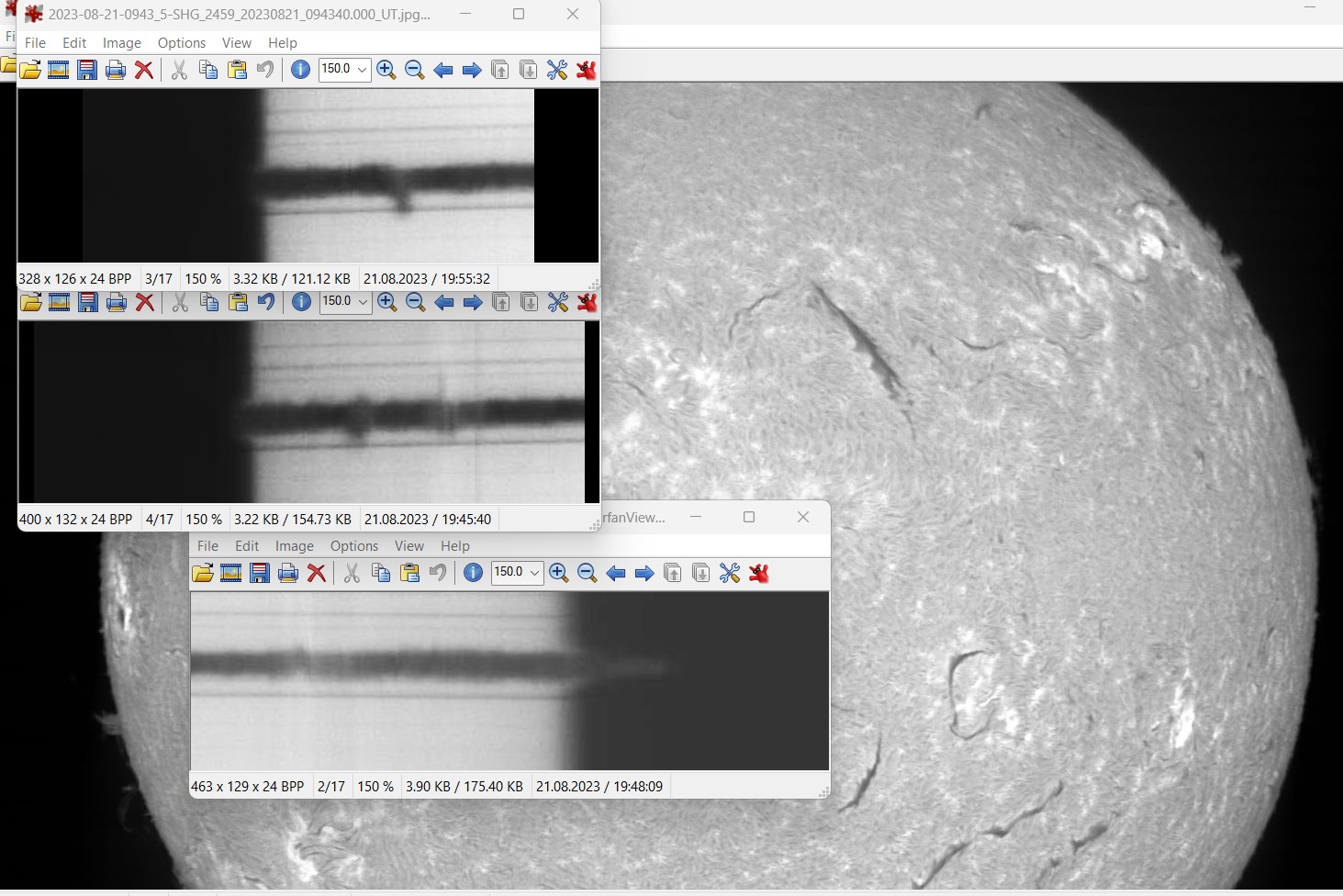Open File menu in the top IrfanView window
The height and width of the screenshot is (896, 1343).
pos(35,43)
